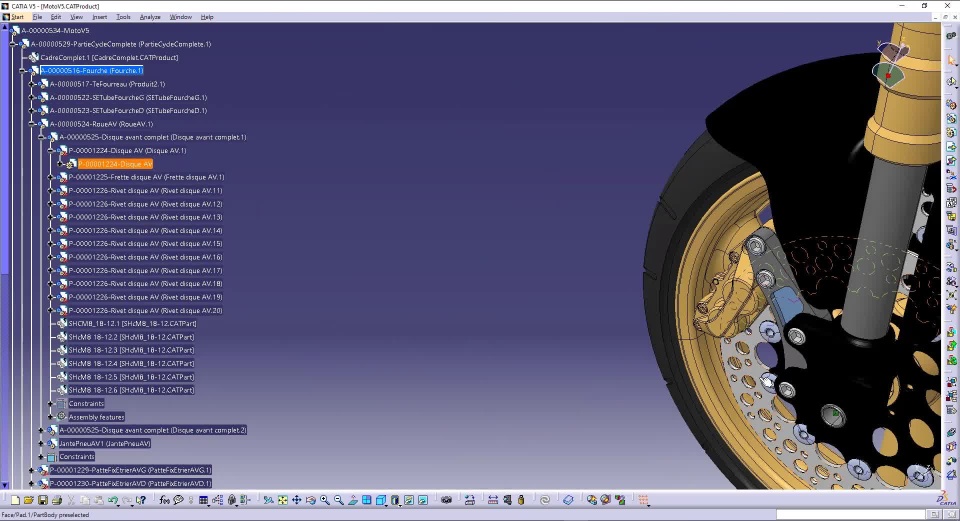Select Assembly features tree row
The image size is (960, 521).
pyautogui.click(x=96, y=417)
